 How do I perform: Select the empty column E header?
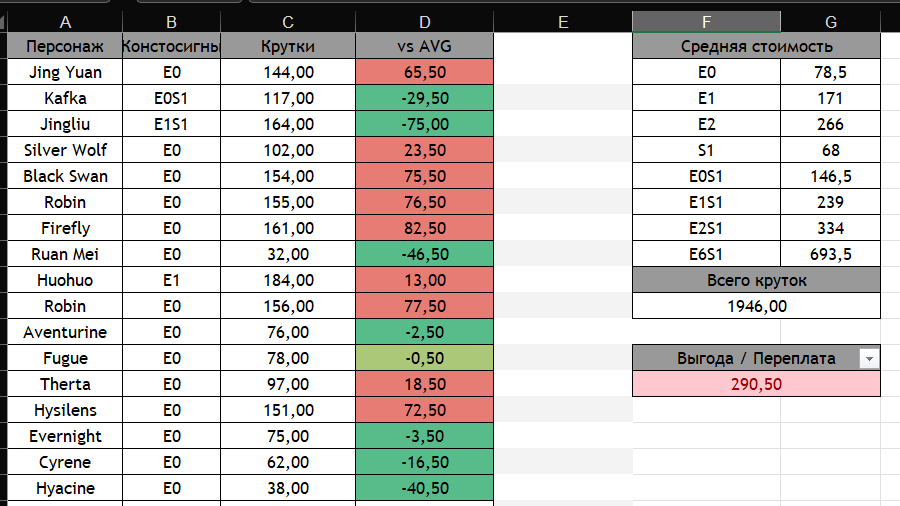pyautogui.click(x=563, y=21)
